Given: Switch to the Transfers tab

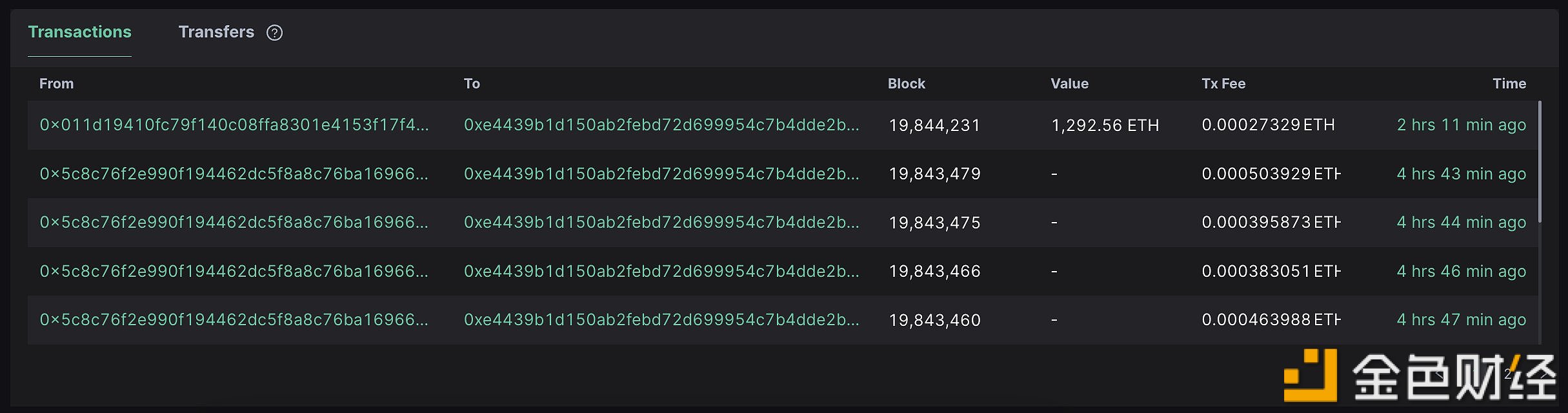Looking at the screenshot, I should (216, 32).
